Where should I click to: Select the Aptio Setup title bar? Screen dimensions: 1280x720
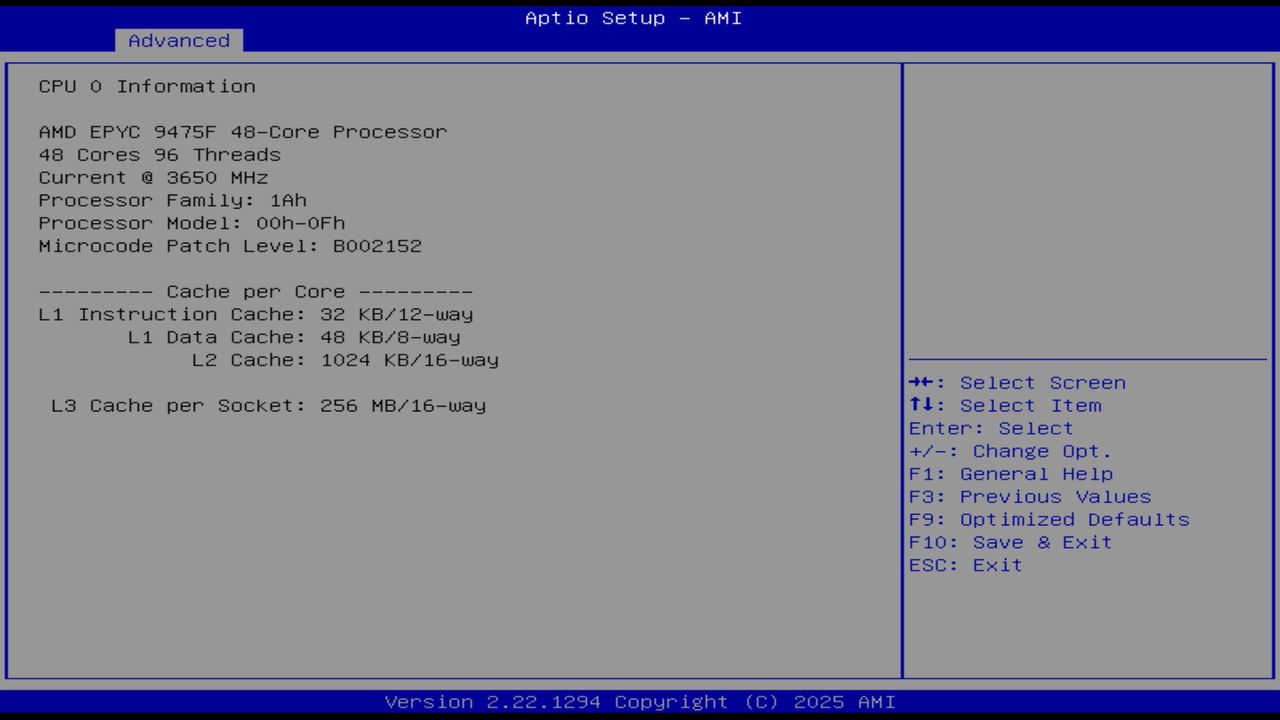[x=632, y=18]
